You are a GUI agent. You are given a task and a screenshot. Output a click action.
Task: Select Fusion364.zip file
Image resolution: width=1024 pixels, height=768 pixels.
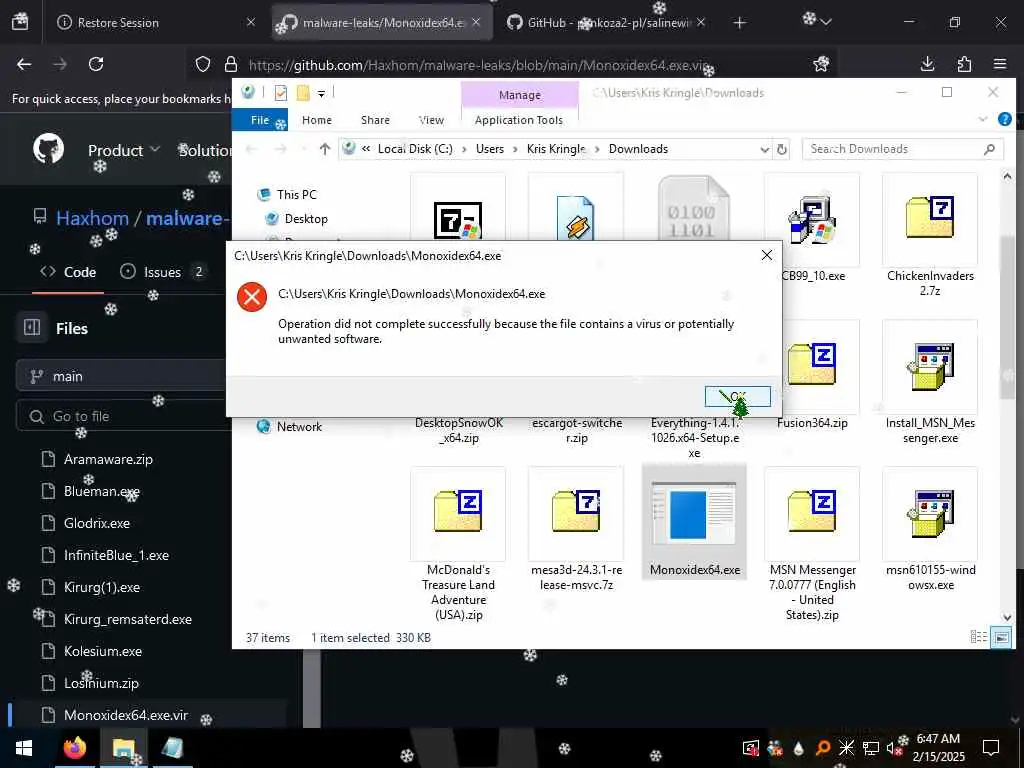(x=812, y=375)
